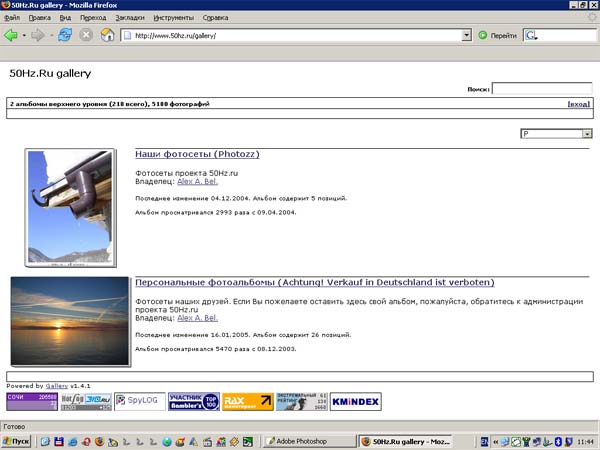600x450 pixels.
Task: Click the green Back arrow button
Action: click(x=11, y=36)
